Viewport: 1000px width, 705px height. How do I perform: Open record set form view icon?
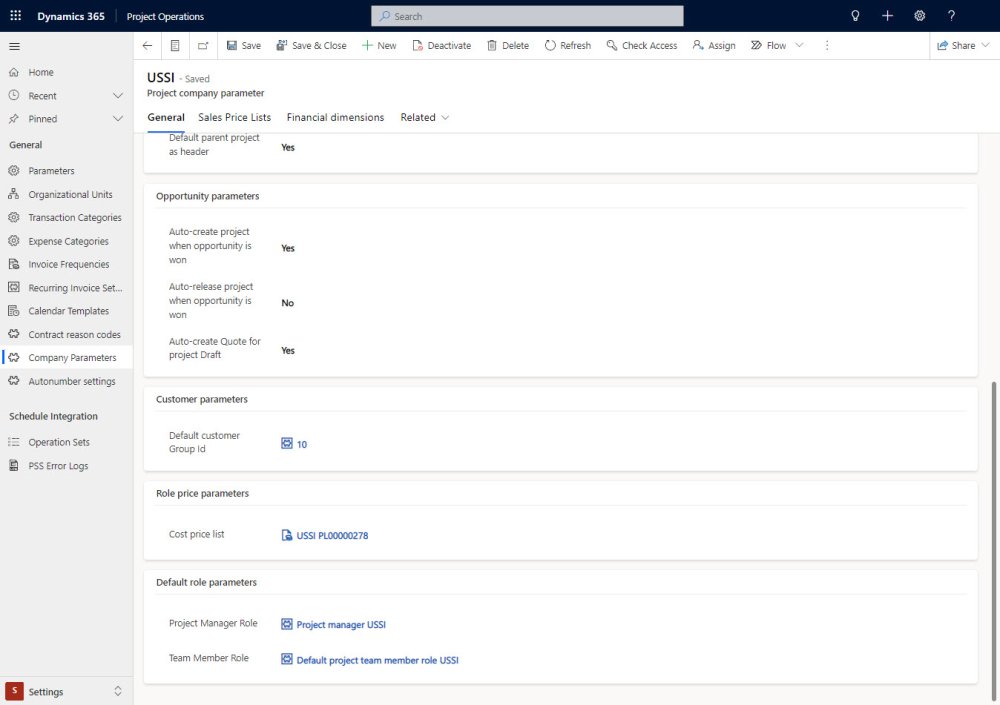(175, 45)
